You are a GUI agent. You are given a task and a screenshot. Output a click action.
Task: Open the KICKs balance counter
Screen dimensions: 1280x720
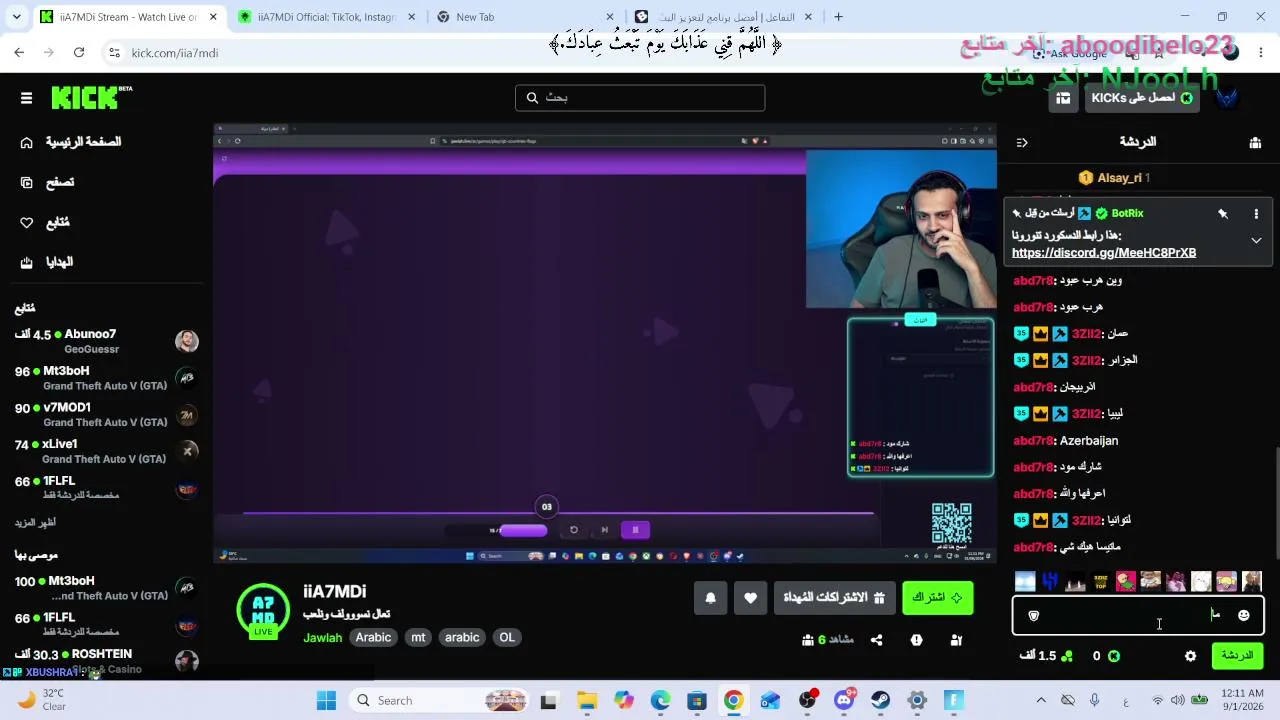(1106, 656)
